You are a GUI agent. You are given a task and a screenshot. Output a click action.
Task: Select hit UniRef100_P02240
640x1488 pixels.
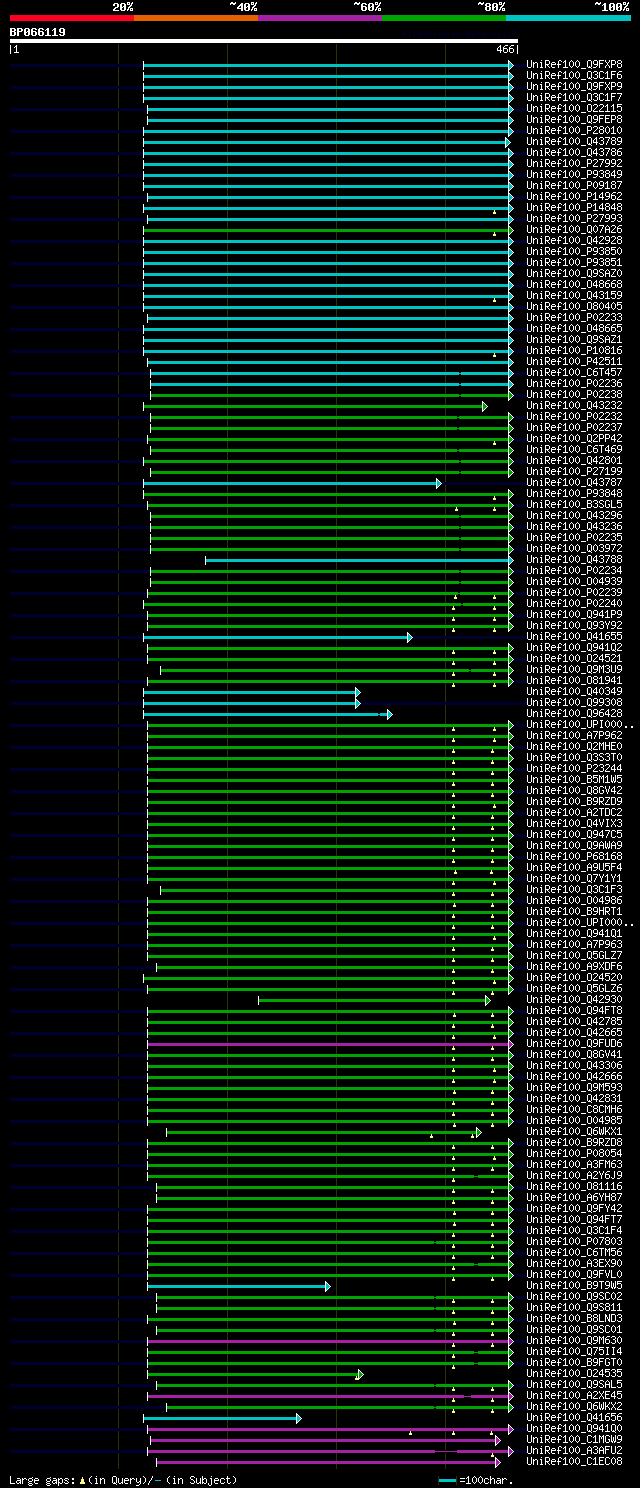coord(574,604)
